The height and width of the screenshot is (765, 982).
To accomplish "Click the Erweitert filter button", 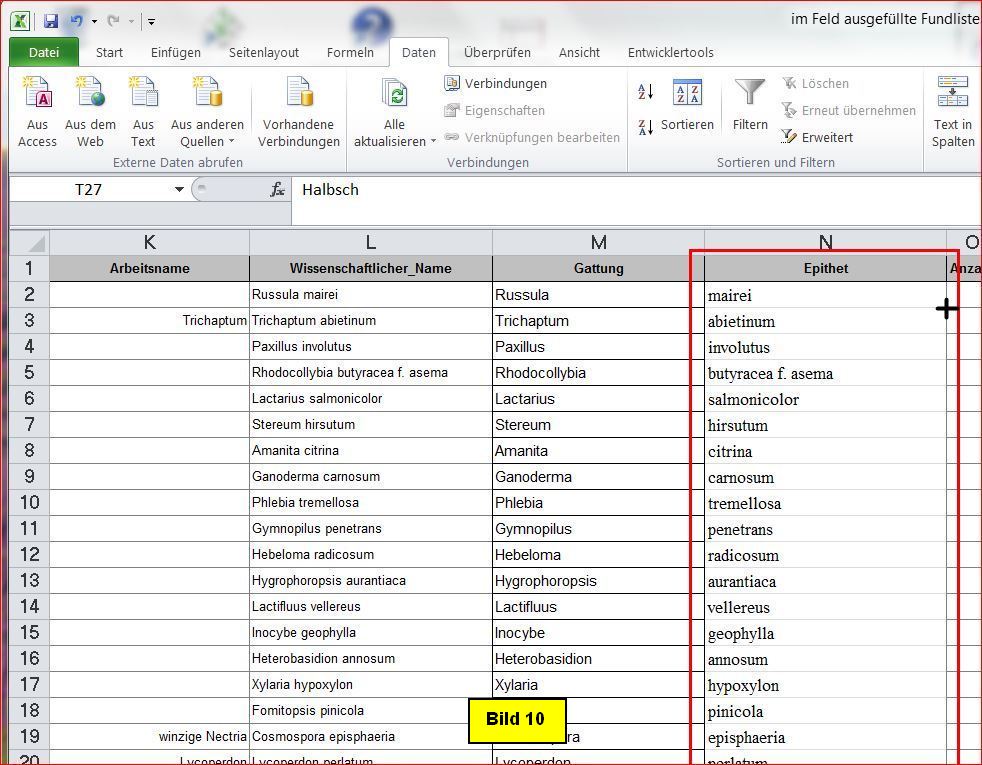I will (x=817, y=137).
